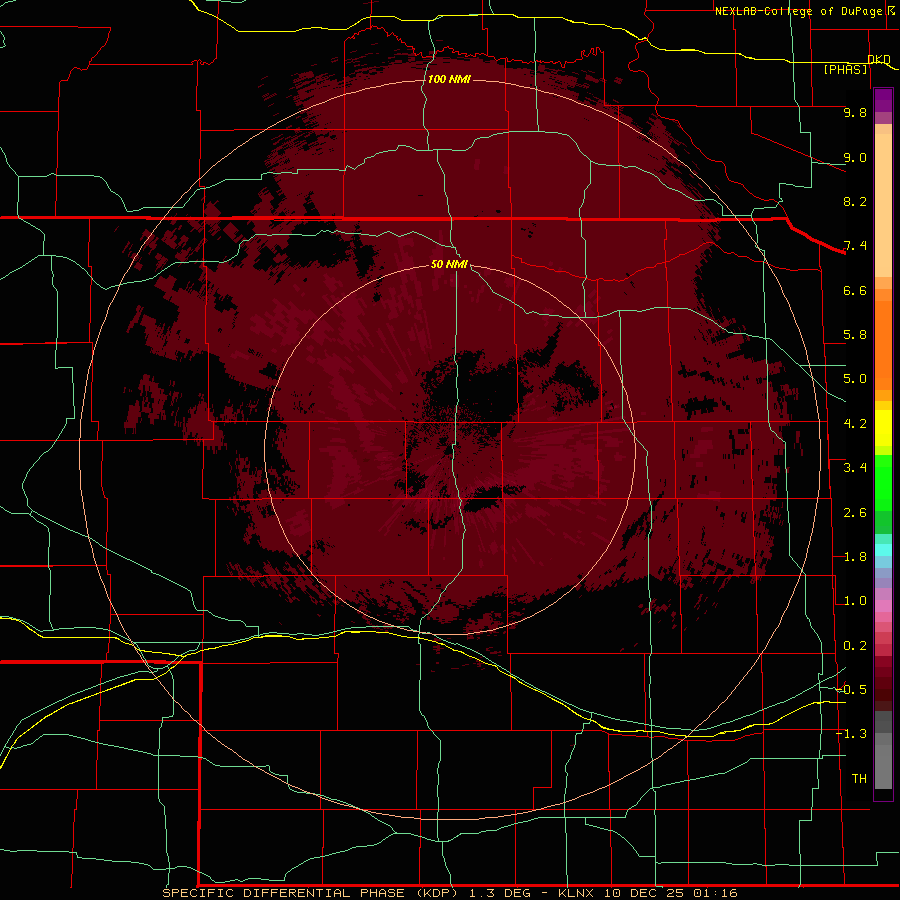Click the 5.8 scale value
The image size is (900, 900).
coord(855,335)
